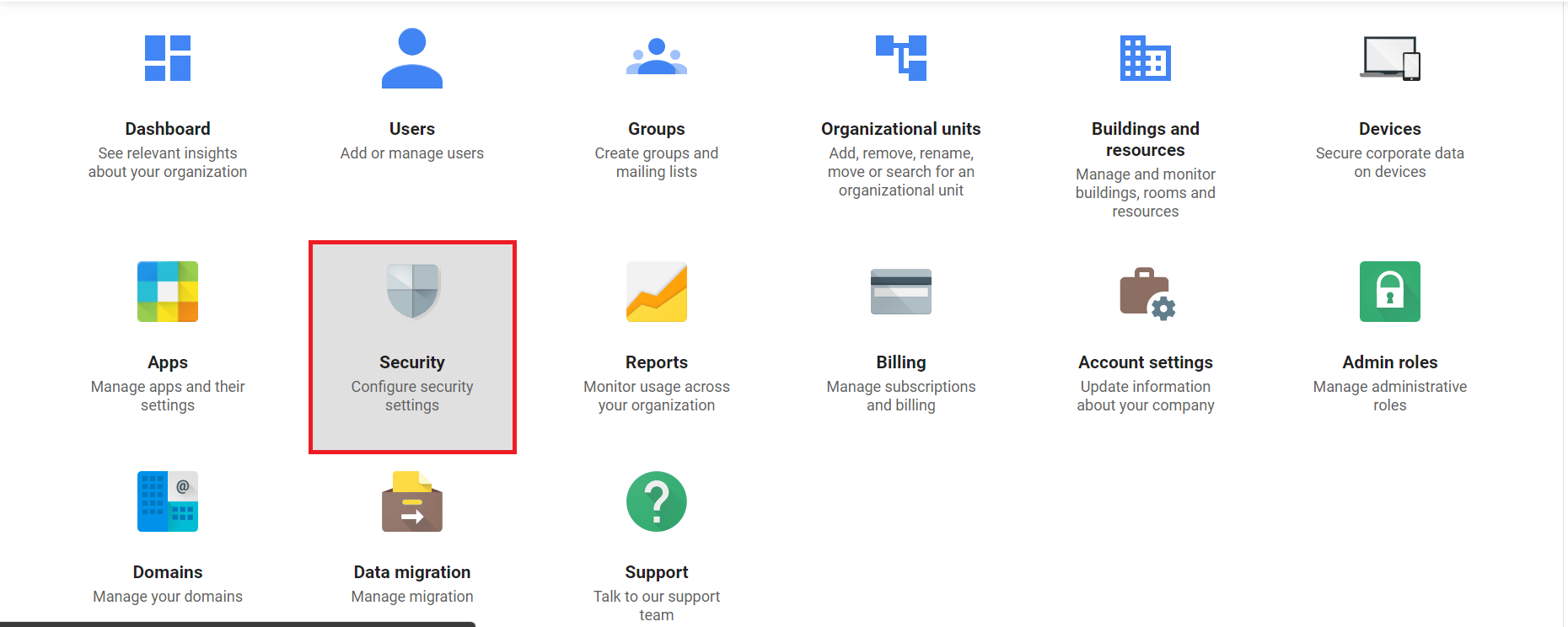Select the Security heading text
The height and width of the screenshot is (627, 1568).
[412, 362]
